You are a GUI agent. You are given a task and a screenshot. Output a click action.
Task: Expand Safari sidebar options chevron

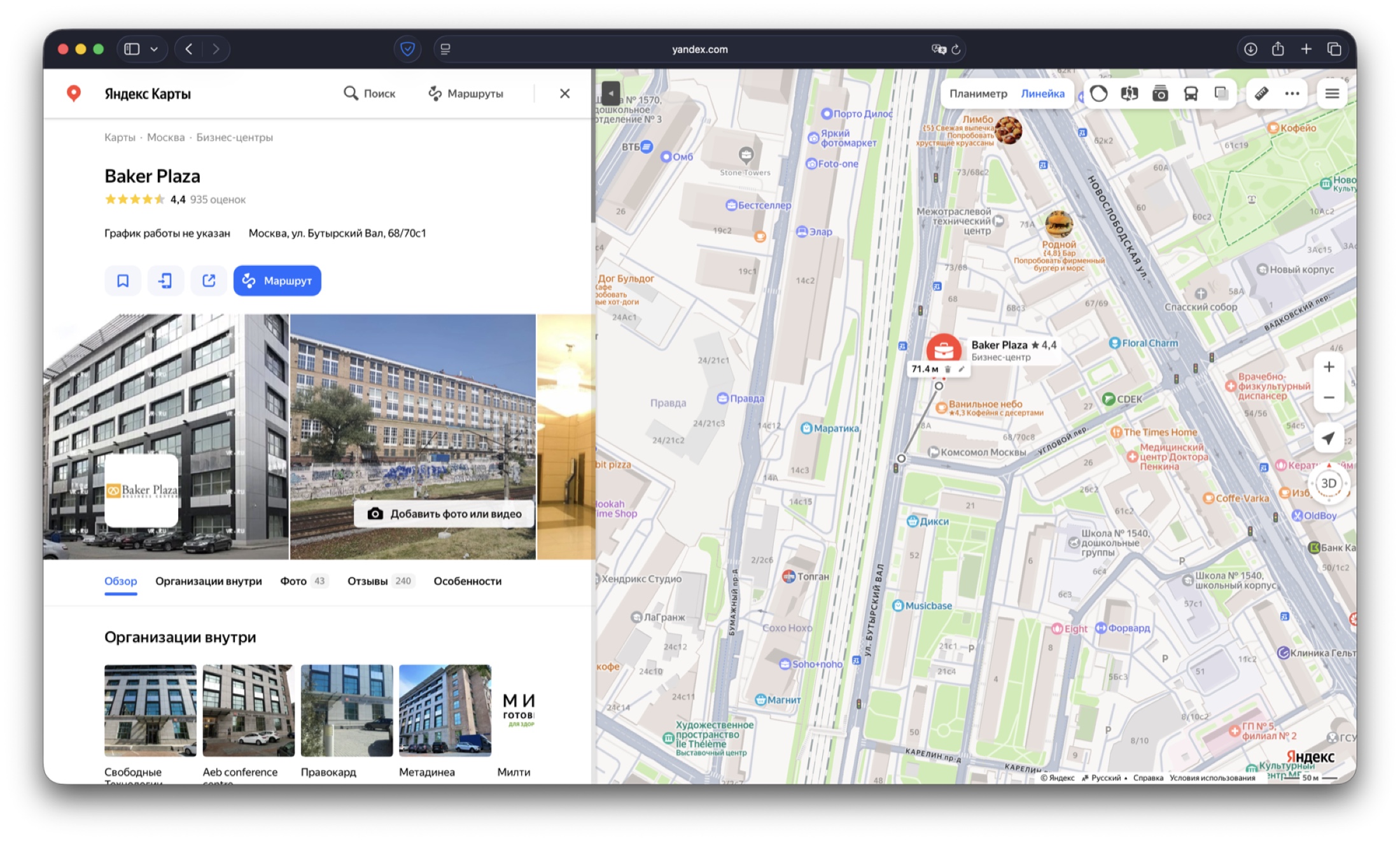click(x=154, y=49)
